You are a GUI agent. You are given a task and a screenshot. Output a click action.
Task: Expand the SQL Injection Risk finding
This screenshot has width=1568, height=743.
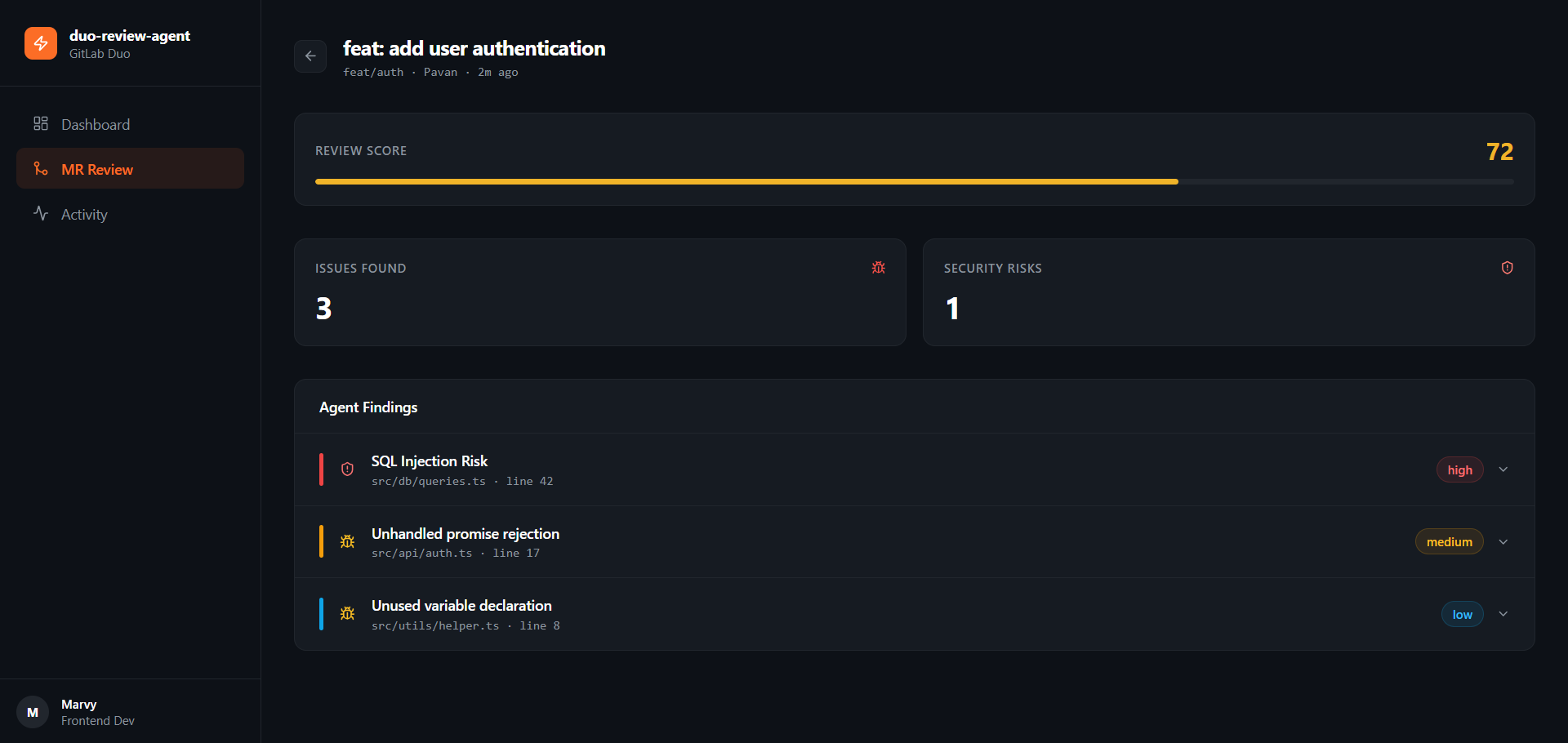pos(1503,469)
